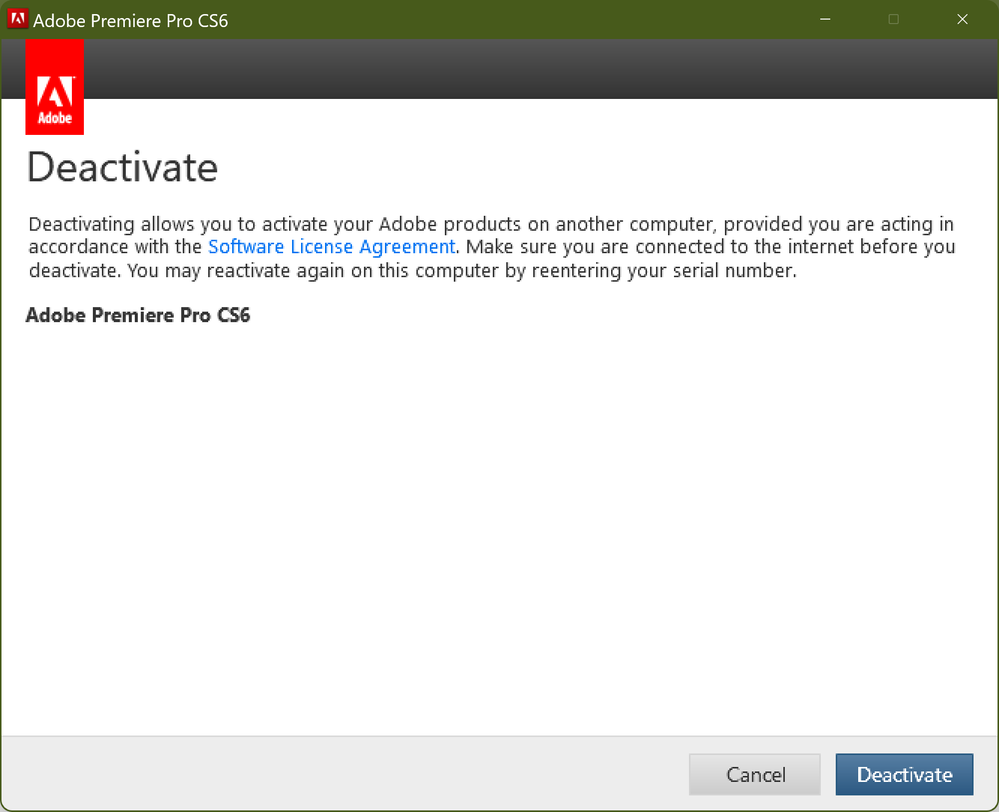Click the large Deactivate heading
This screenshot has width=999, height=812.
[x=122, y=167]
